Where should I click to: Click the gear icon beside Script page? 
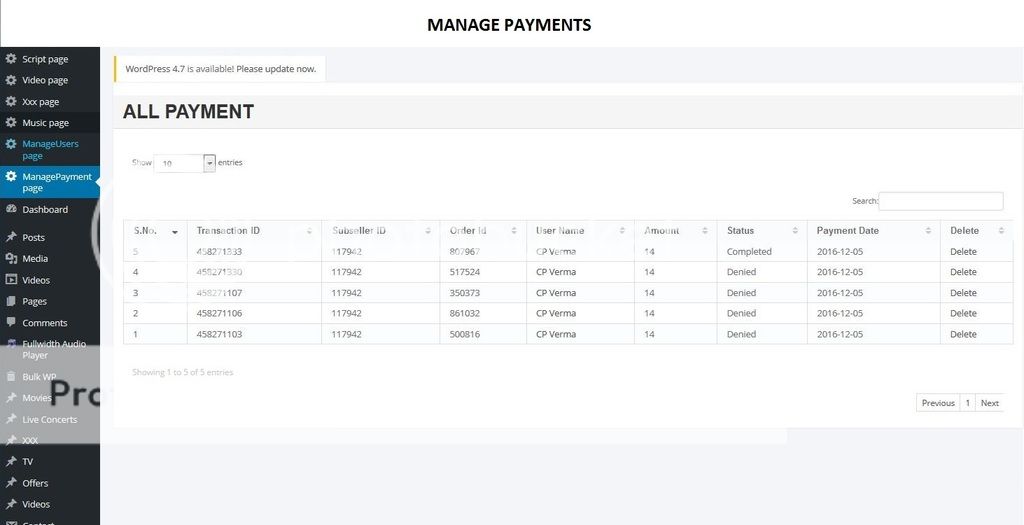tap(10, 59)
